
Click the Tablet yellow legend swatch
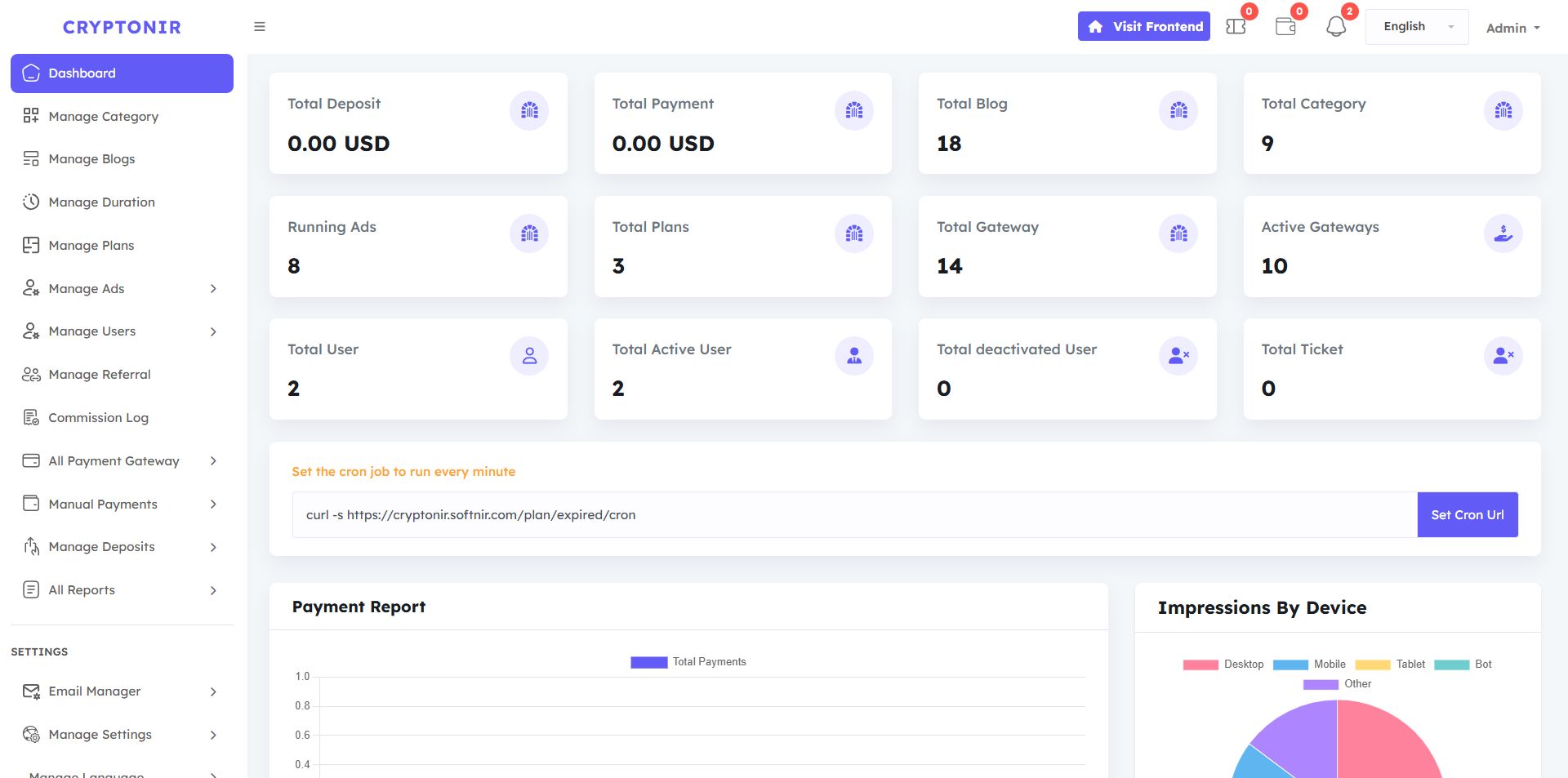[x=1372, y=665]
